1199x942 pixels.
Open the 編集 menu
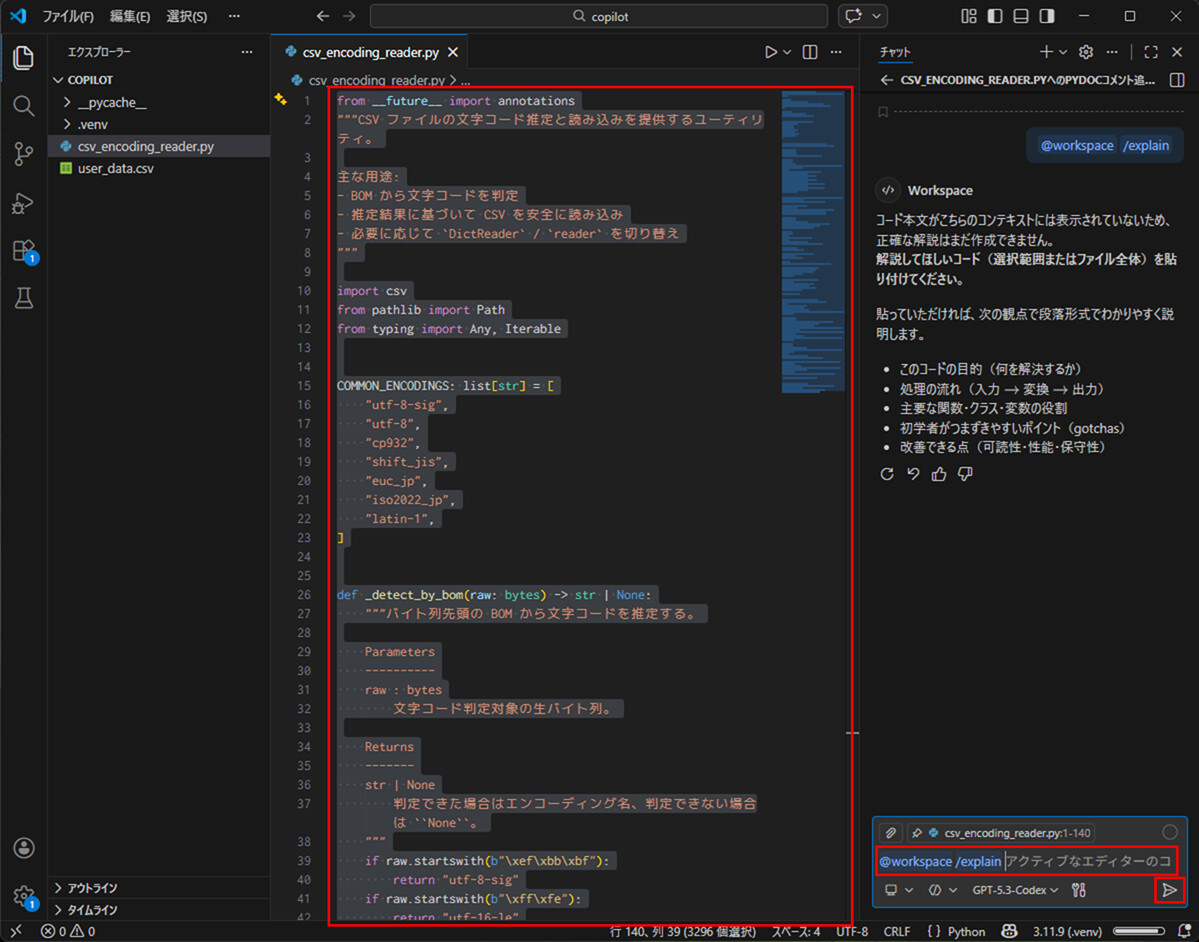[130, 15]
